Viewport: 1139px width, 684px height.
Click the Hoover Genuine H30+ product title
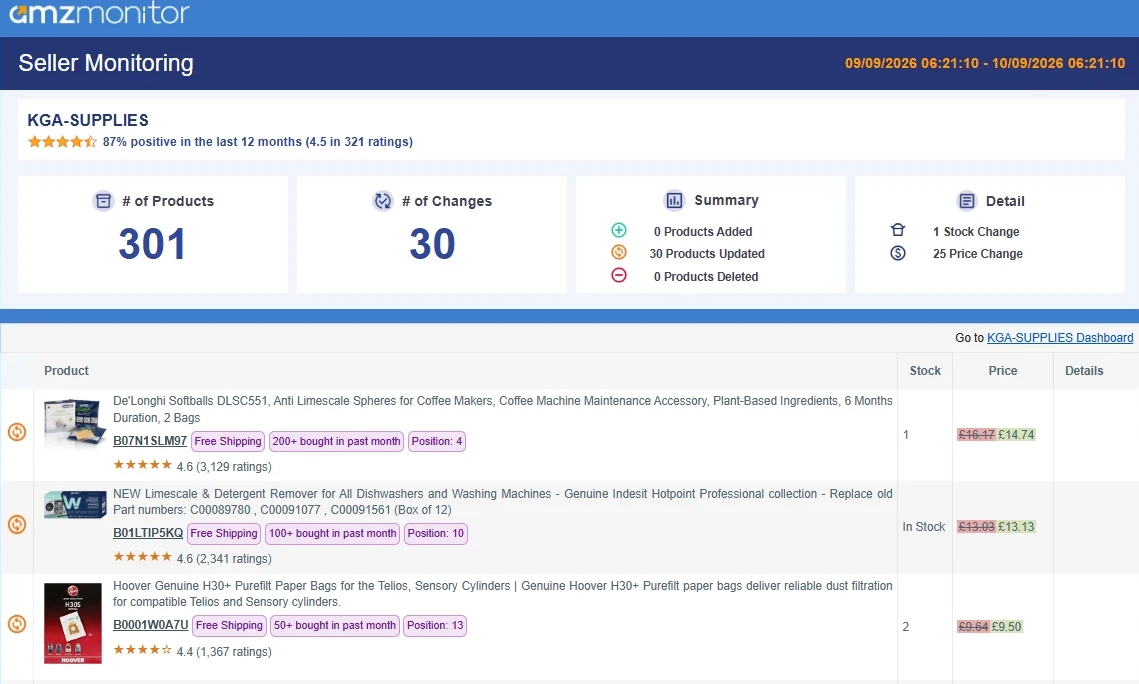[x=503, y=593]
